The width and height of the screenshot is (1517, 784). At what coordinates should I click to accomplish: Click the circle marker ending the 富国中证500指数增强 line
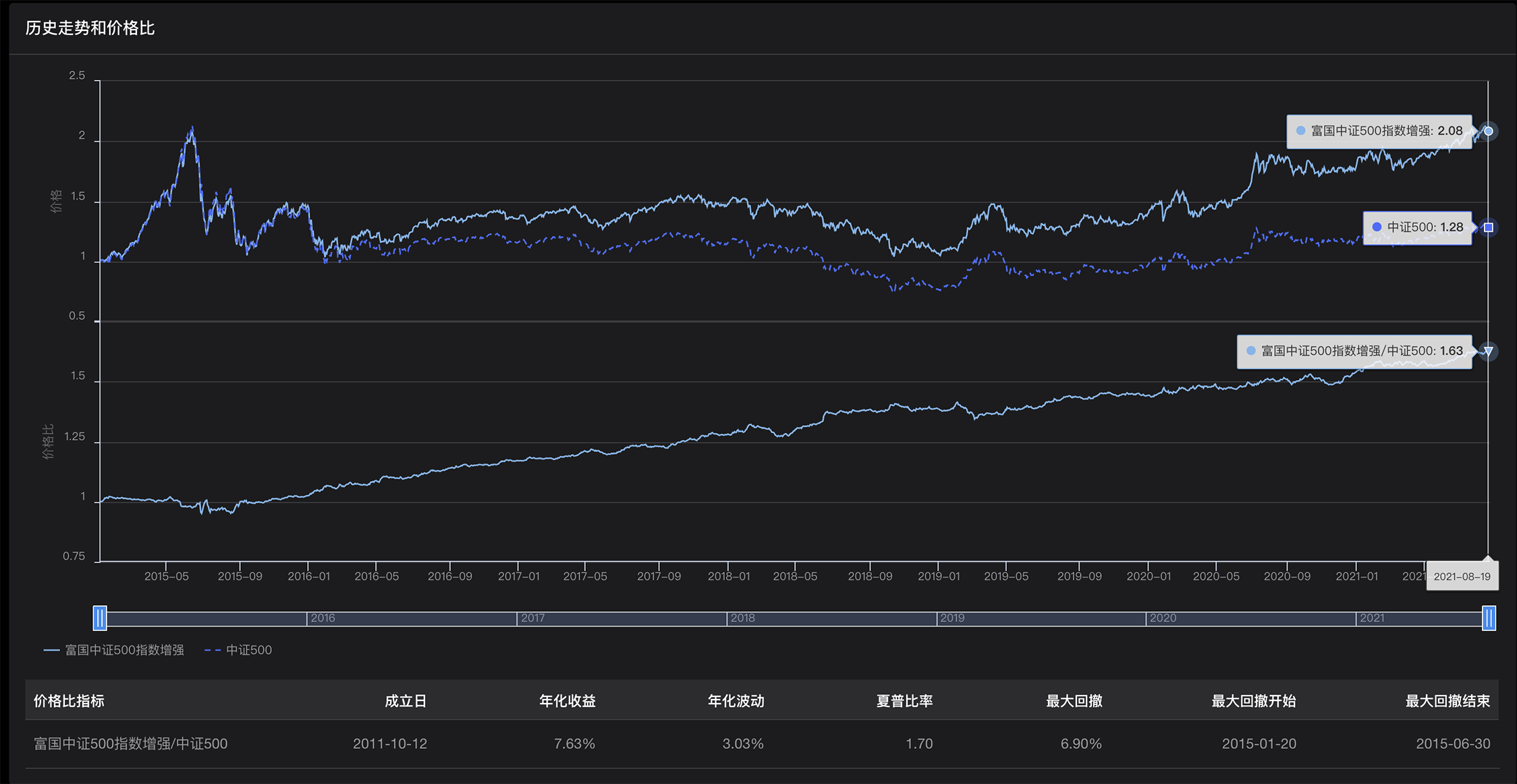(x=1488, y=131)
